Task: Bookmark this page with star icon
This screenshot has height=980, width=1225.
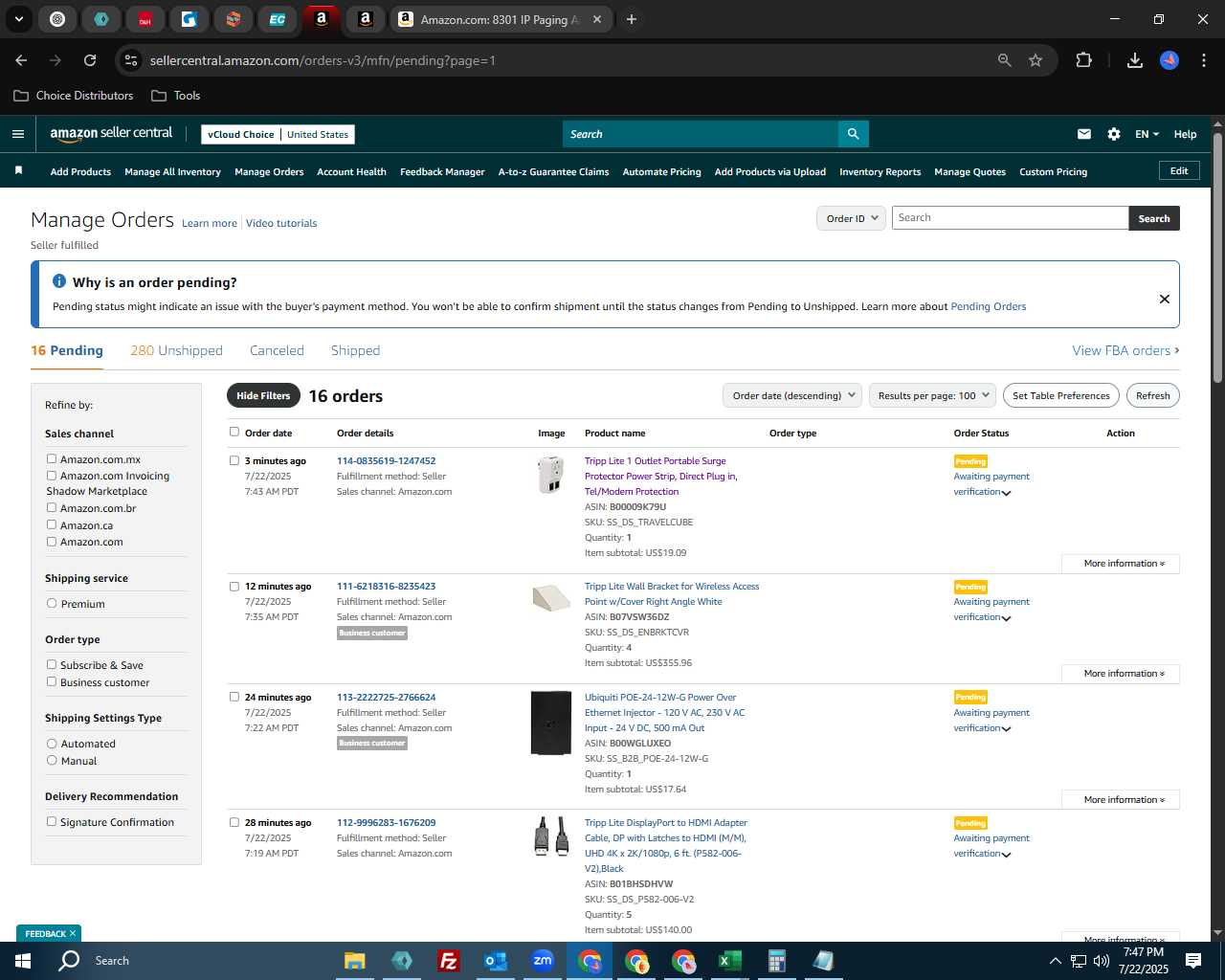Action: (1036, 60)
